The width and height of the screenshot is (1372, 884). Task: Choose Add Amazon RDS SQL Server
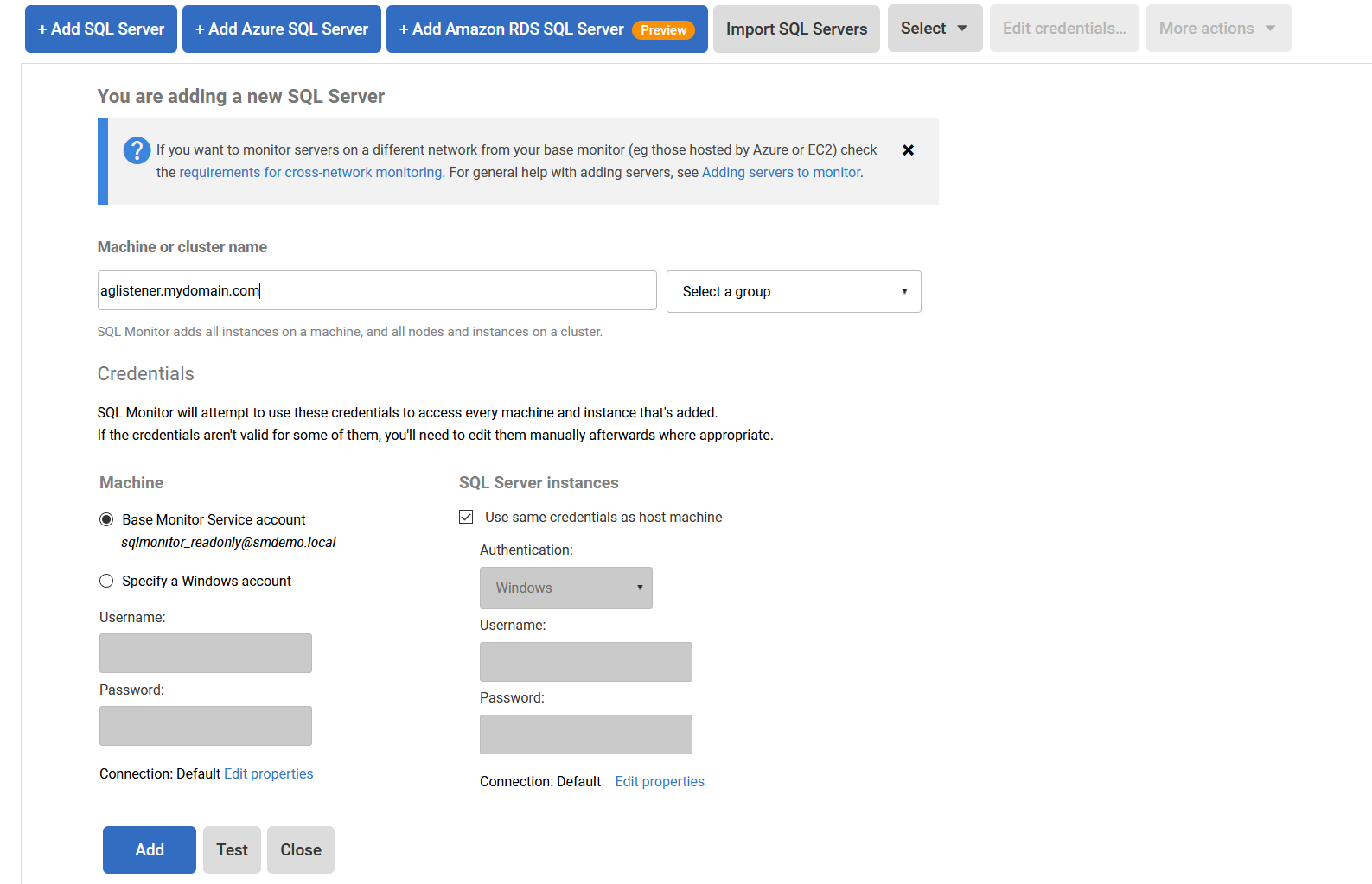[x=546, y=29]
